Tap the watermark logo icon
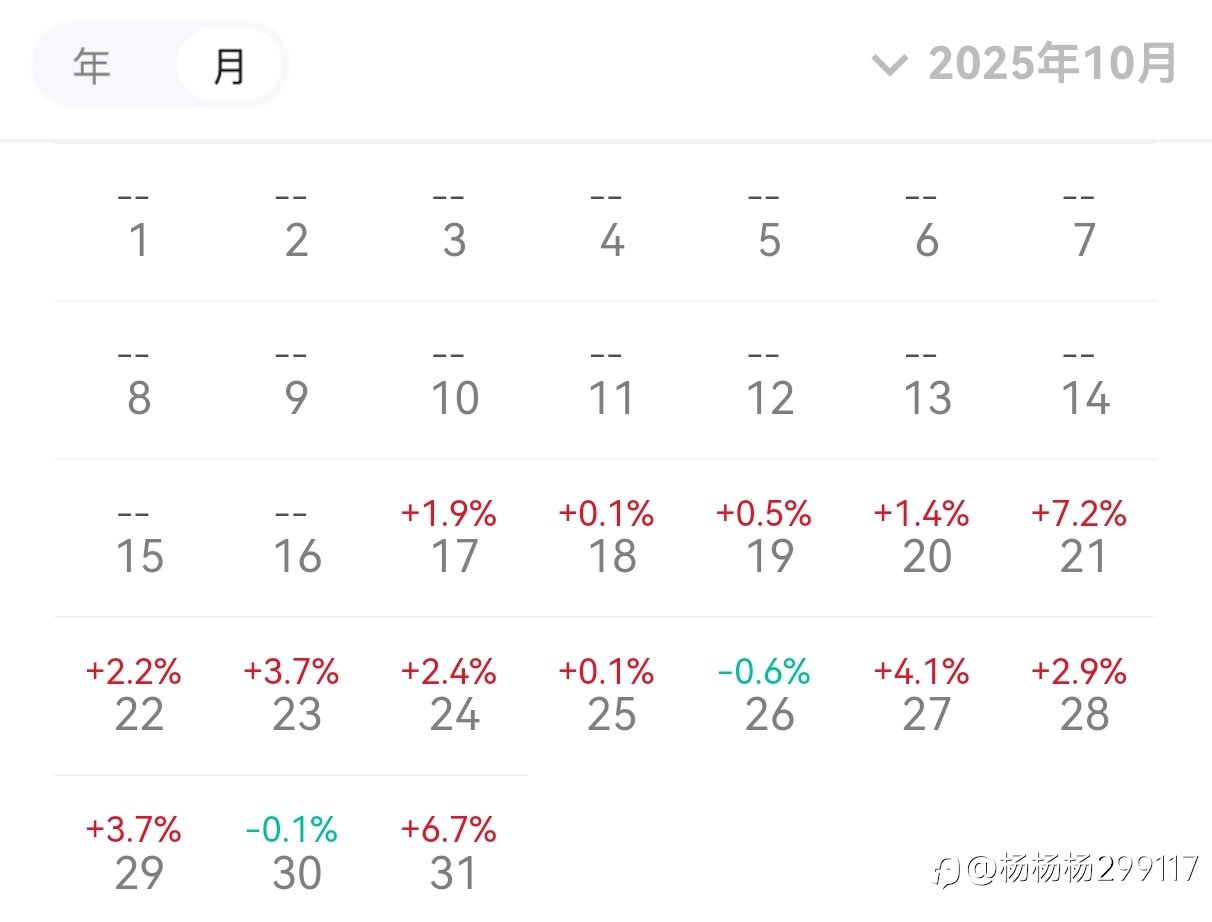Screen dimensions: 1212x922 tap(946, 871)
